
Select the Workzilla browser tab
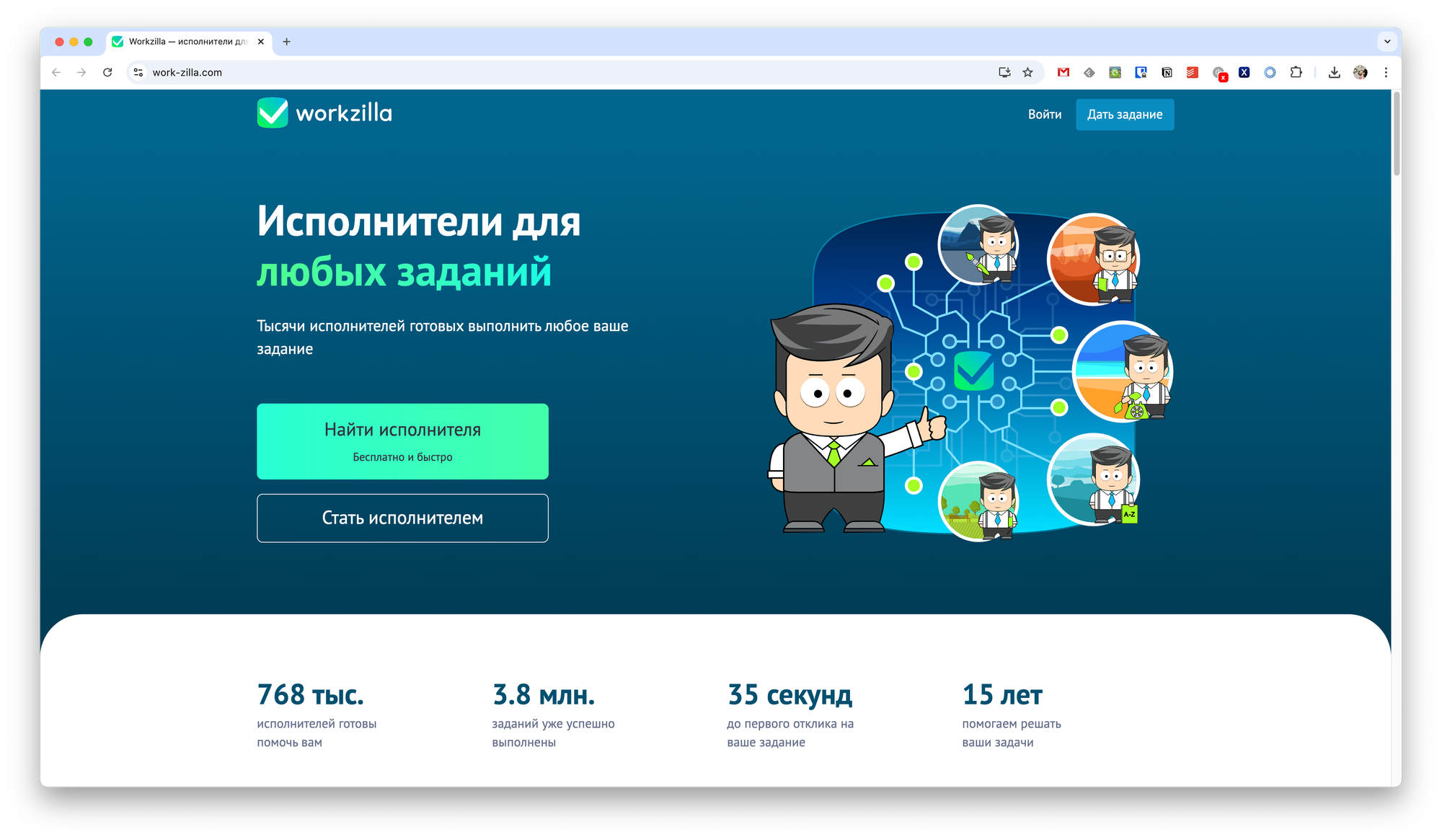(187, 42)
